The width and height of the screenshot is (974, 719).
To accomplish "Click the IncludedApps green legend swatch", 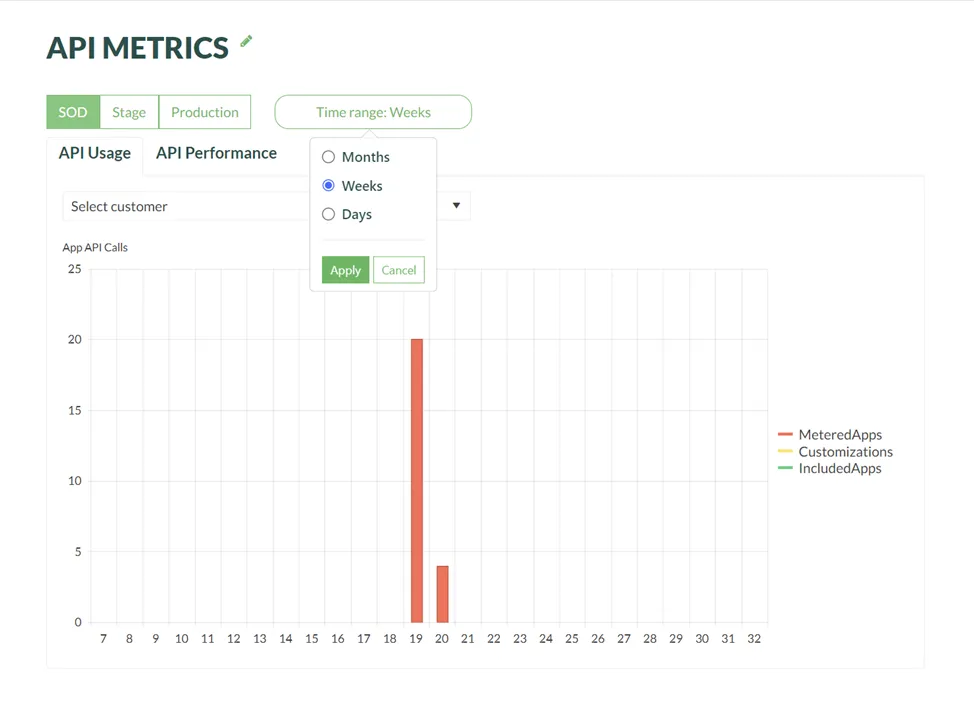I will [x=785, y=468].
